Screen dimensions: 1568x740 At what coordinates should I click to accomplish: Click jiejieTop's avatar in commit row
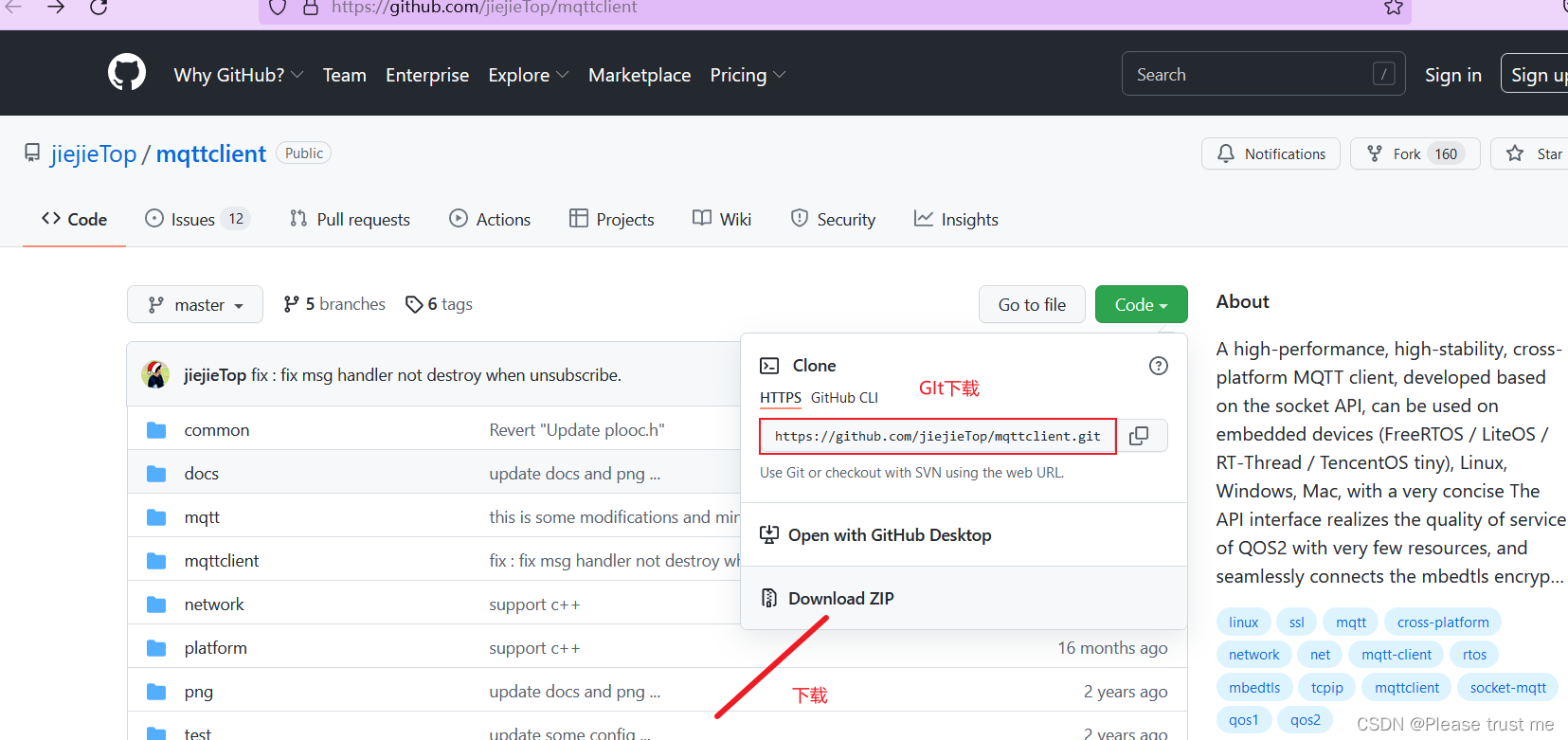[156, 375]
